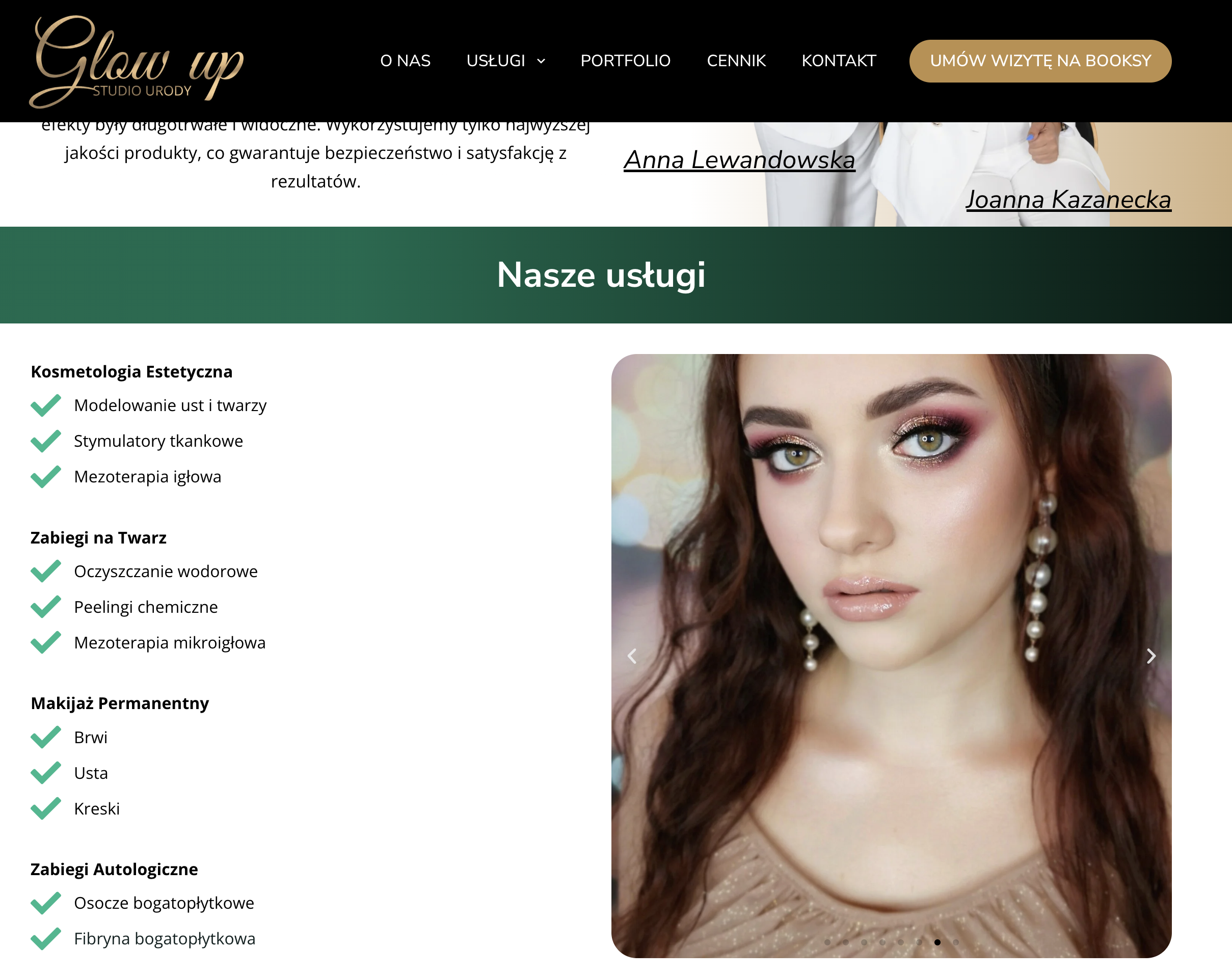Click checkmark beside Modelowanie ust i twarzy
This screenshot has height=977, width=1232.
click(46, 405)
